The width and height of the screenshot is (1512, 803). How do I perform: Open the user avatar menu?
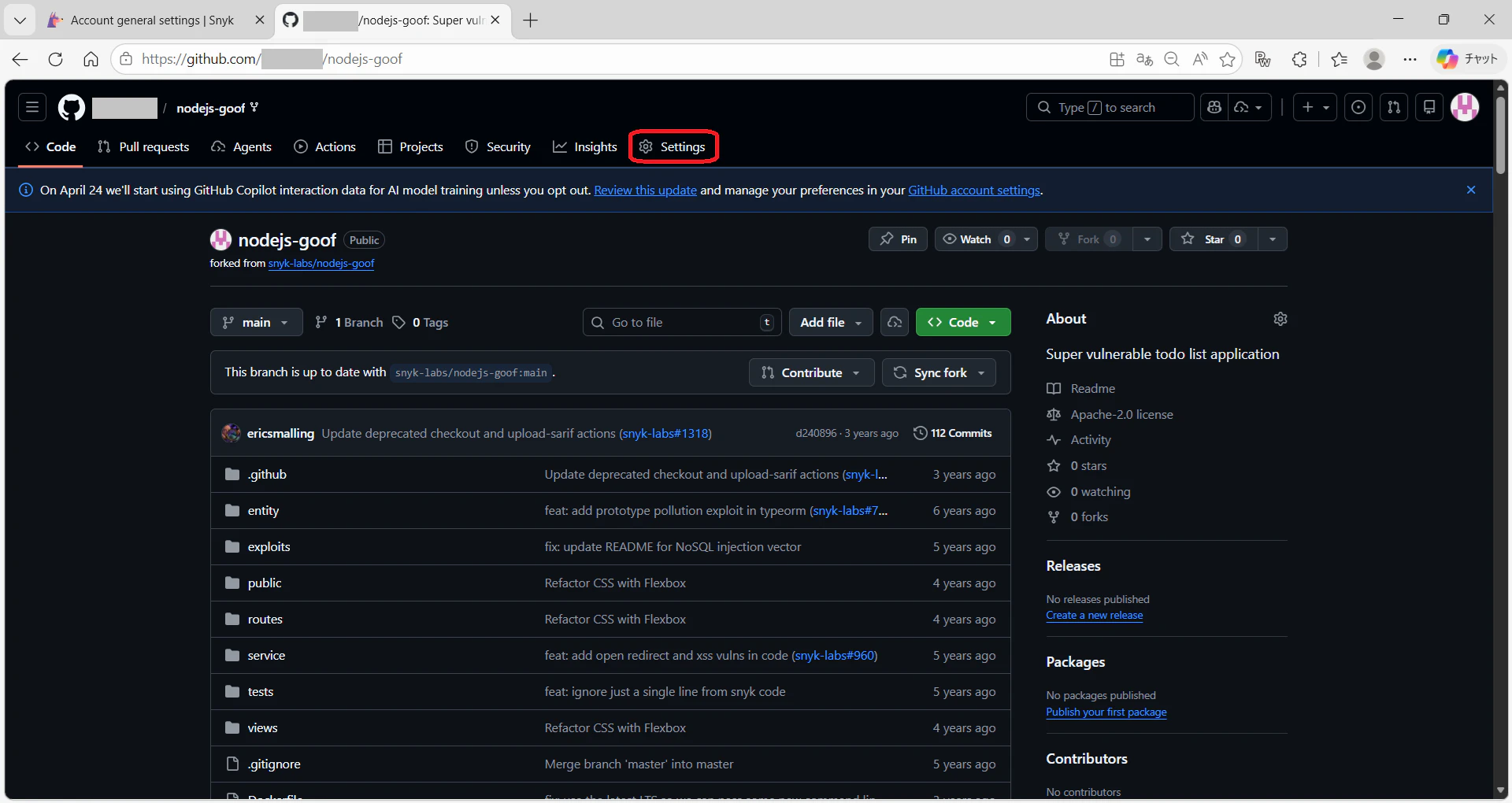click(x=1465, y=107)
